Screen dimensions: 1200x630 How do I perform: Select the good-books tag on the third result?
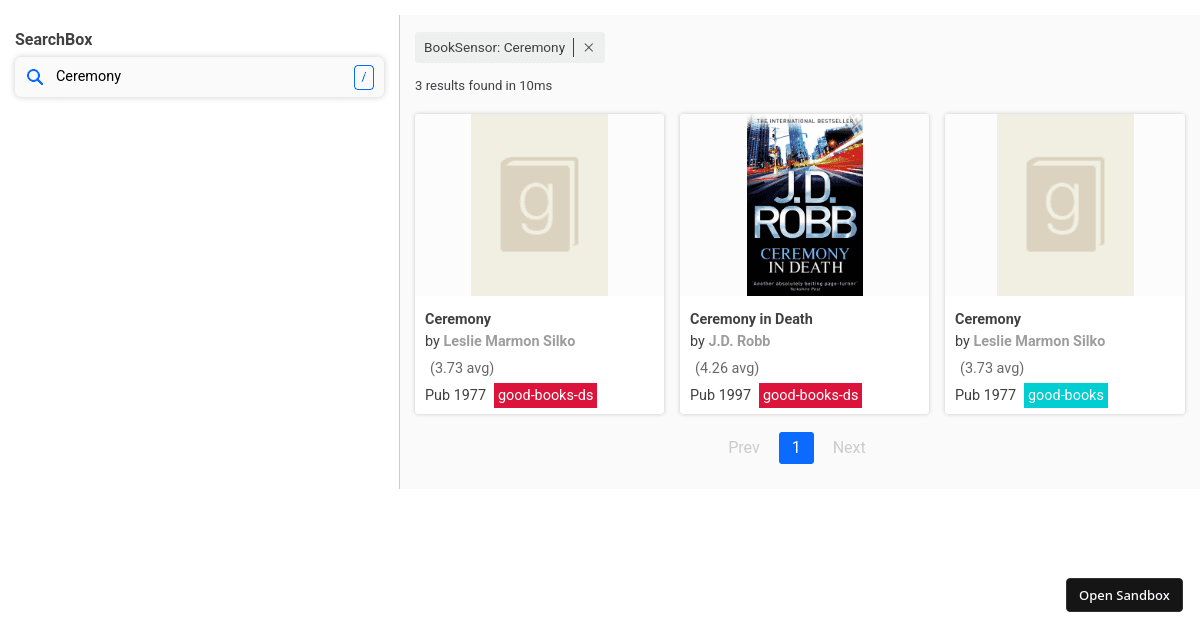1065,395
